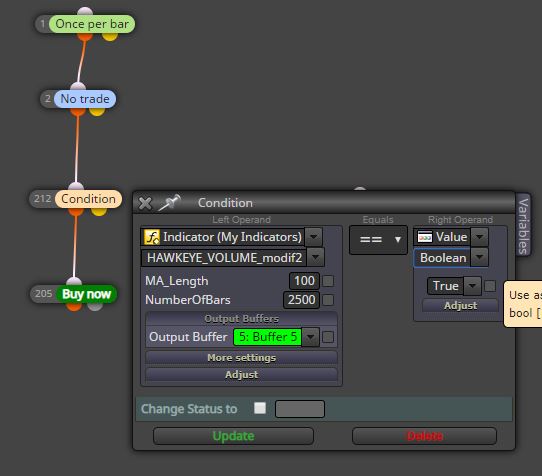Click yellow output connector of Once per bar

tap(110, 36)
